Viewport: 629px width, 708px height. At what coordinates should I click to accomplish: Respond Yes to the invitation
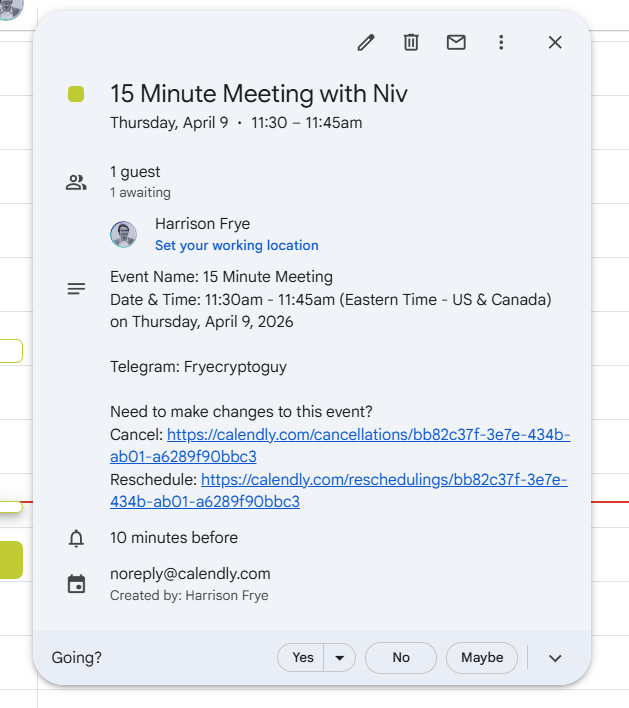tap(301, 657)
